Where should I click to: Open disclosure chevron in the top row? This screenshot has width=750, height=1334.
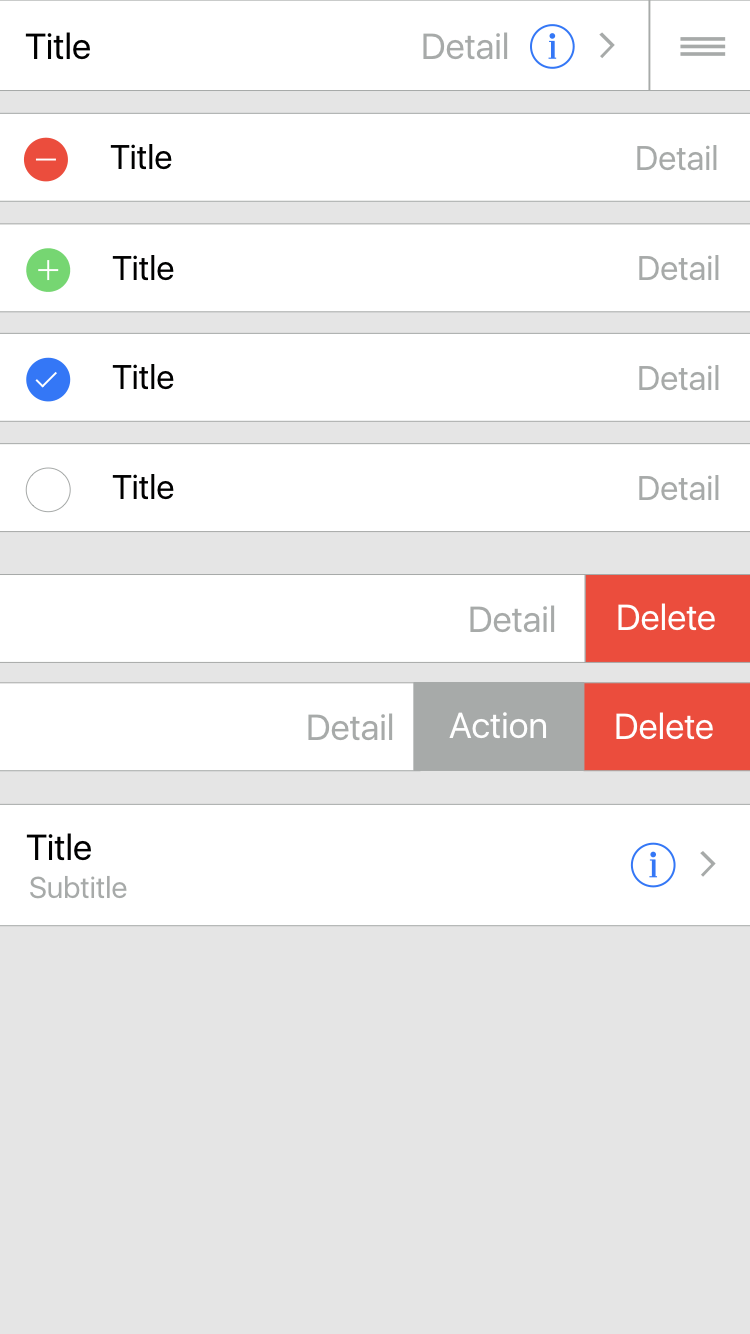click(607, 45)
